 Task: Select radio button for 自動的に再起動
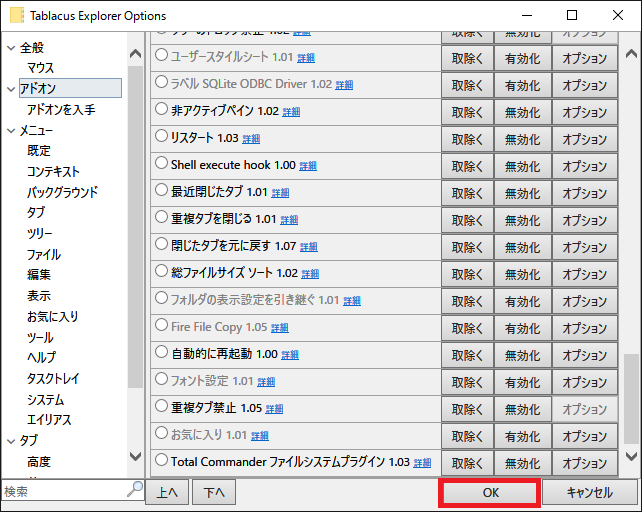(x=162, y=353)
